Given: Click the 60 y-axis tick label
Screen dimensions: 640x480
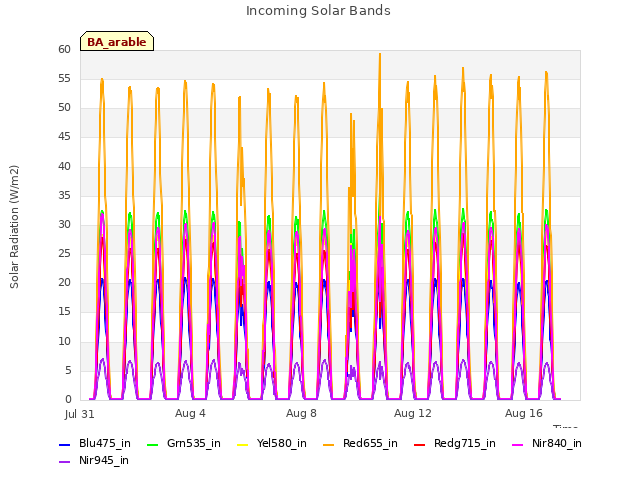Looking at the screenshot, I should 64,50.
